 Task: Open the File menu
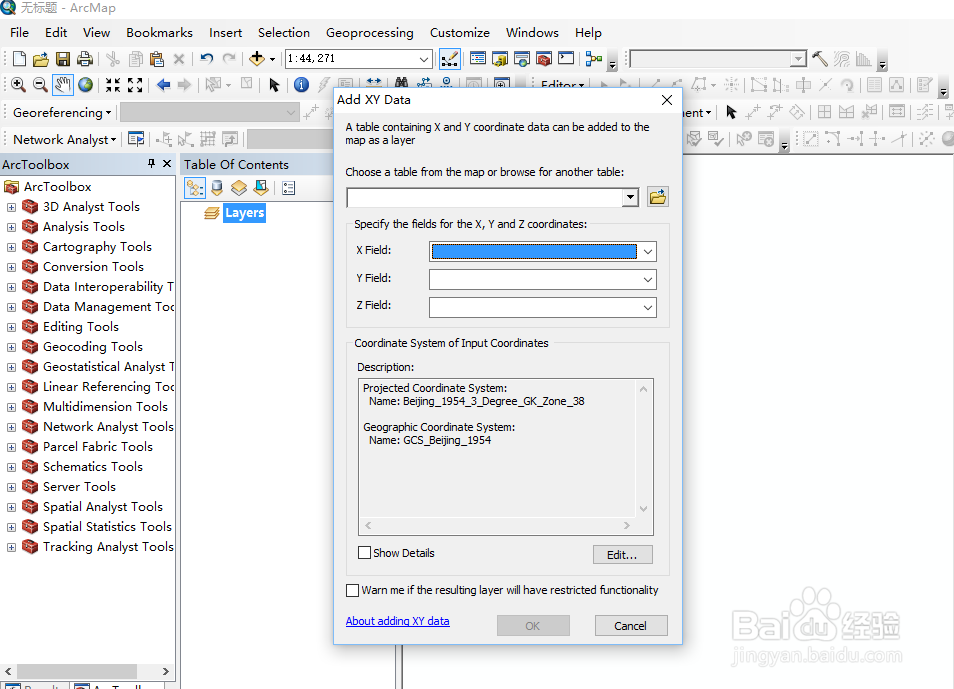pyautogui.click(x=19, y=33)
